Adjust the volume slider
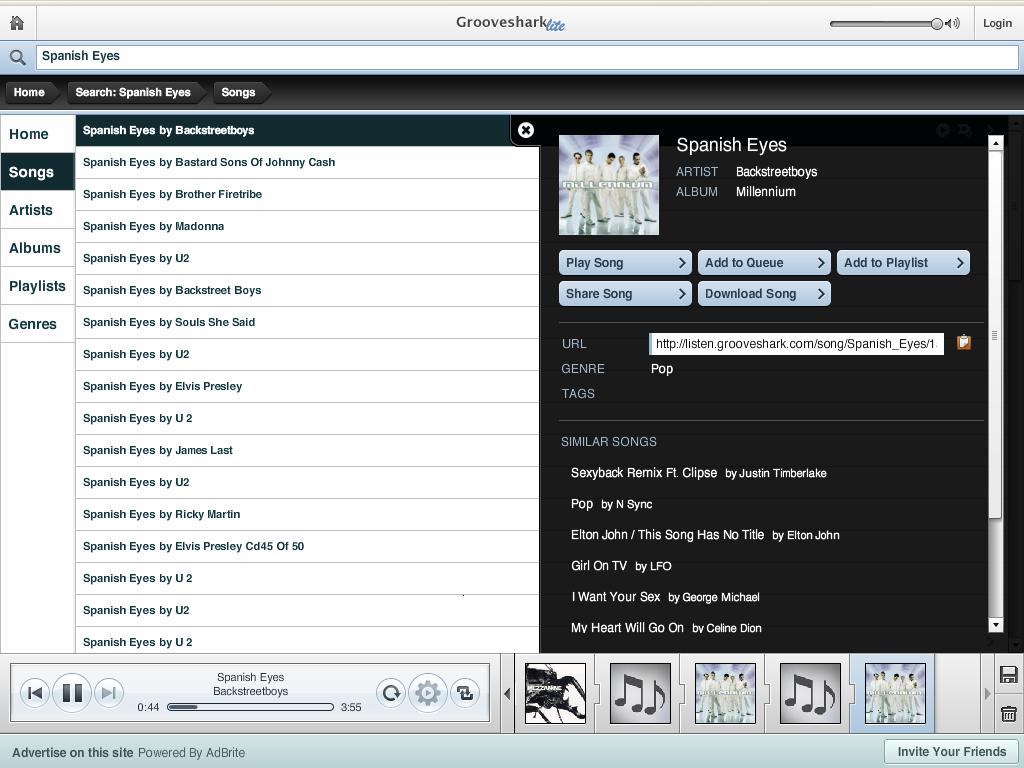The height and width of the screenshot is (768, 1024). point(886,24)
